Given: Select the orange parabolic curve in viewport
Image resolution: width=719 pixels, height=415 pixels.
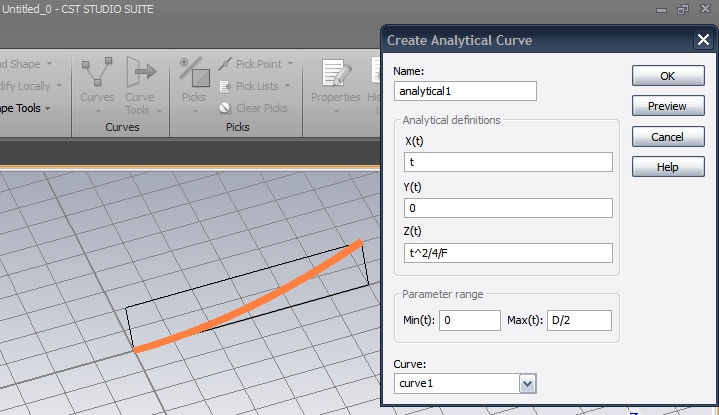Looking at the screenshot, I should click(257, 304).
